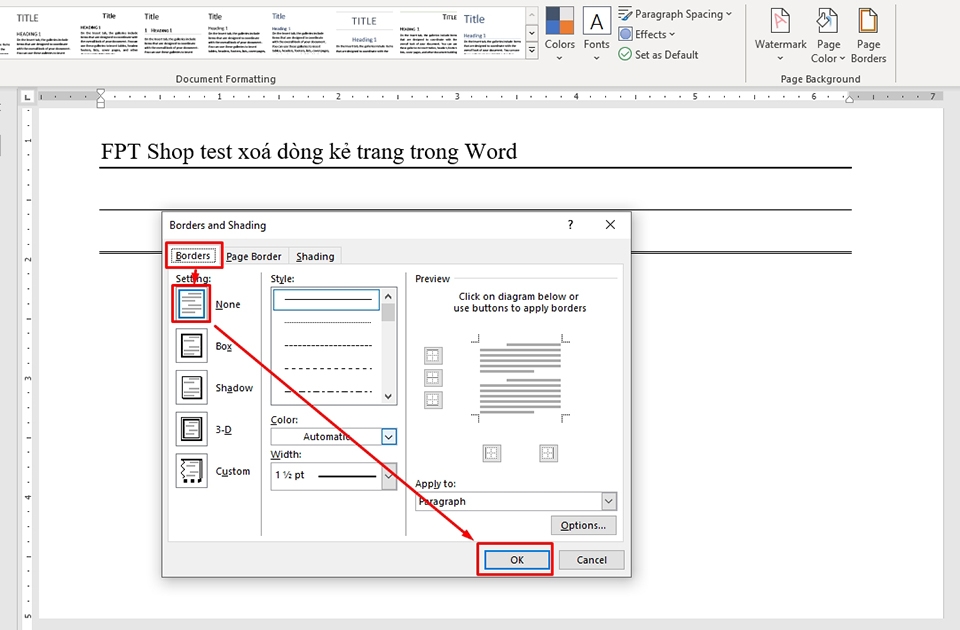Click the tab selector at ruler corner
The height and width of the screenshot is (630, 960).
[x=27, y=97]
